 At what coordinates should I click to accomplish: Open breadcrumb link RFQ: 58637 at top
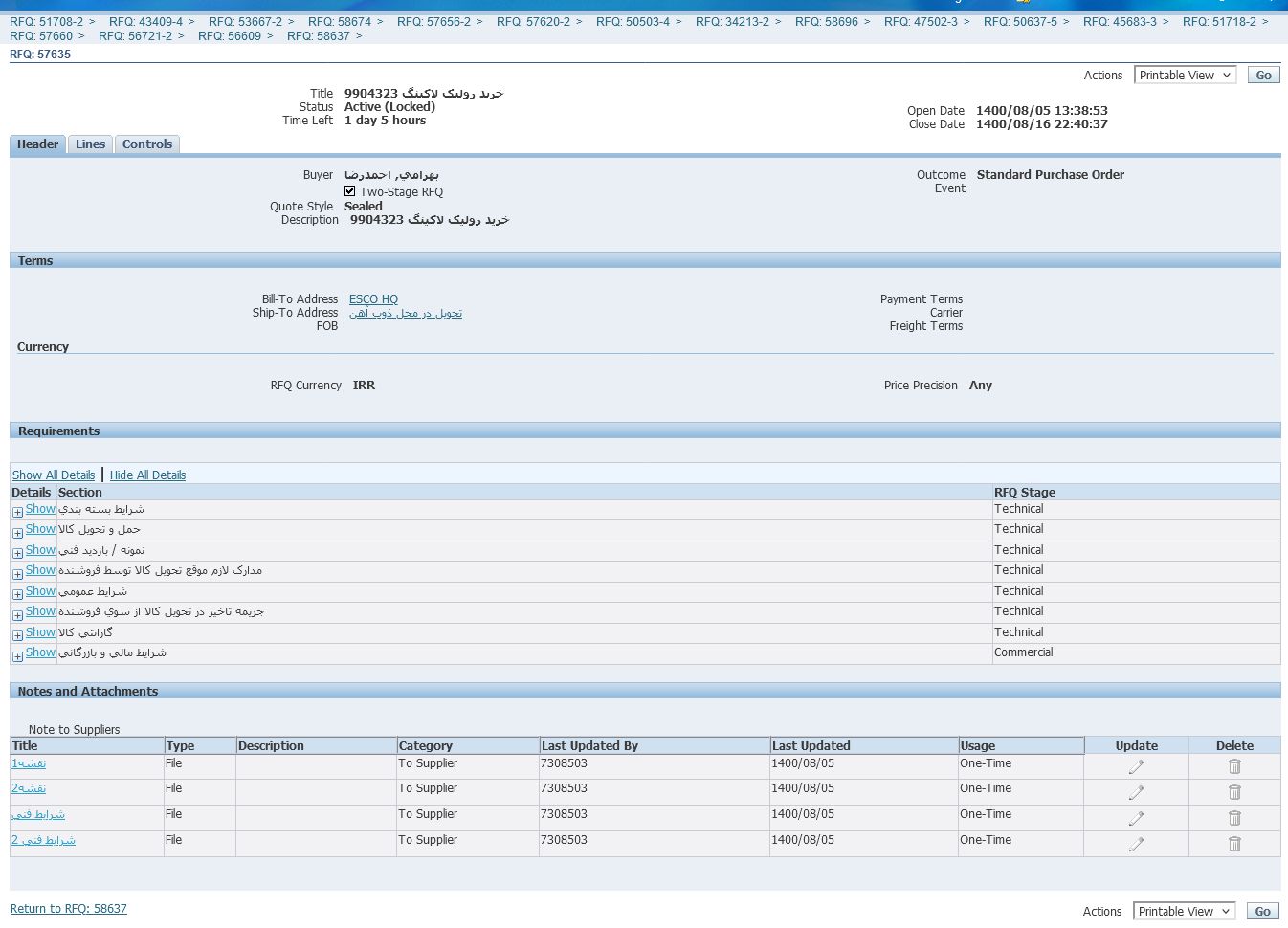pos(319,36)
